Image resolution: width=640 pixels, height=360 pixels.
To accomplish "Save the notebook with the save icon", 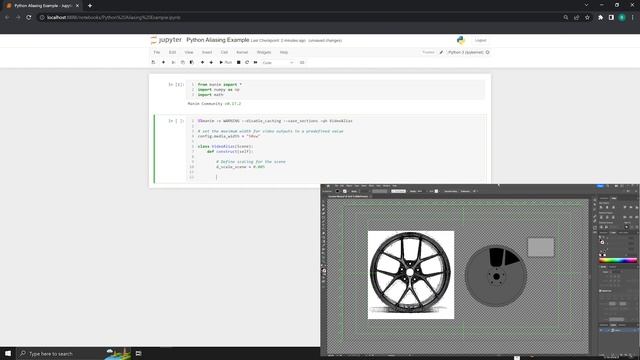I will point(153,62).
